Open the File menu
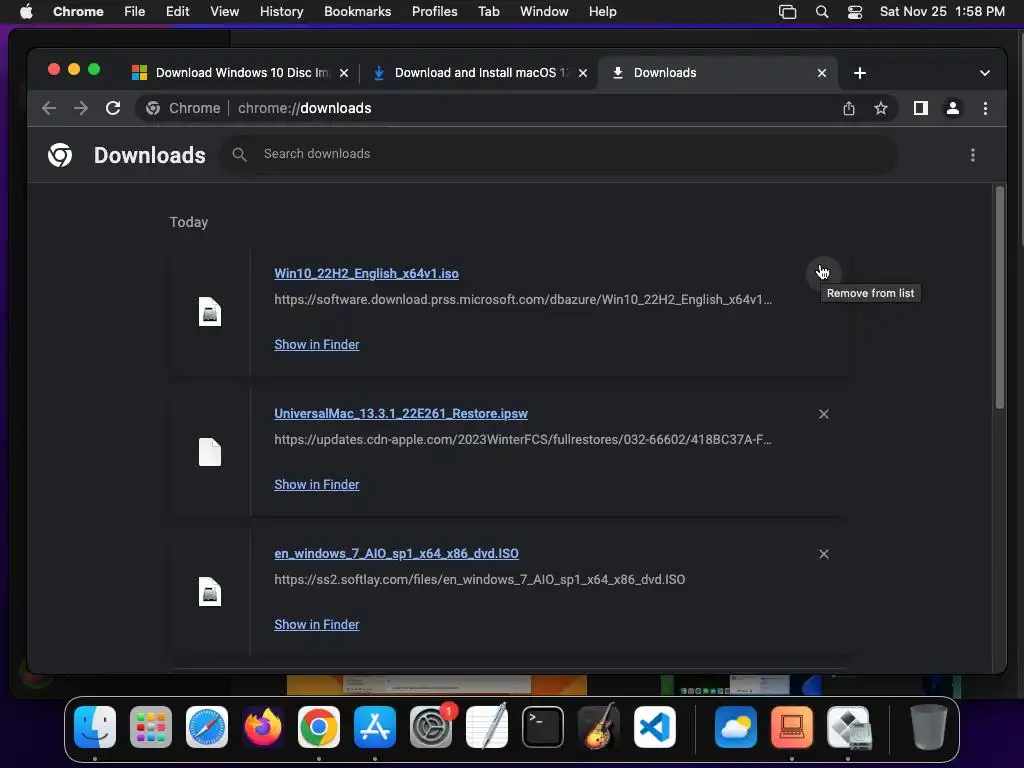Image resolution: width=1024 pixels, height=768 pixels. click(135, 12)
